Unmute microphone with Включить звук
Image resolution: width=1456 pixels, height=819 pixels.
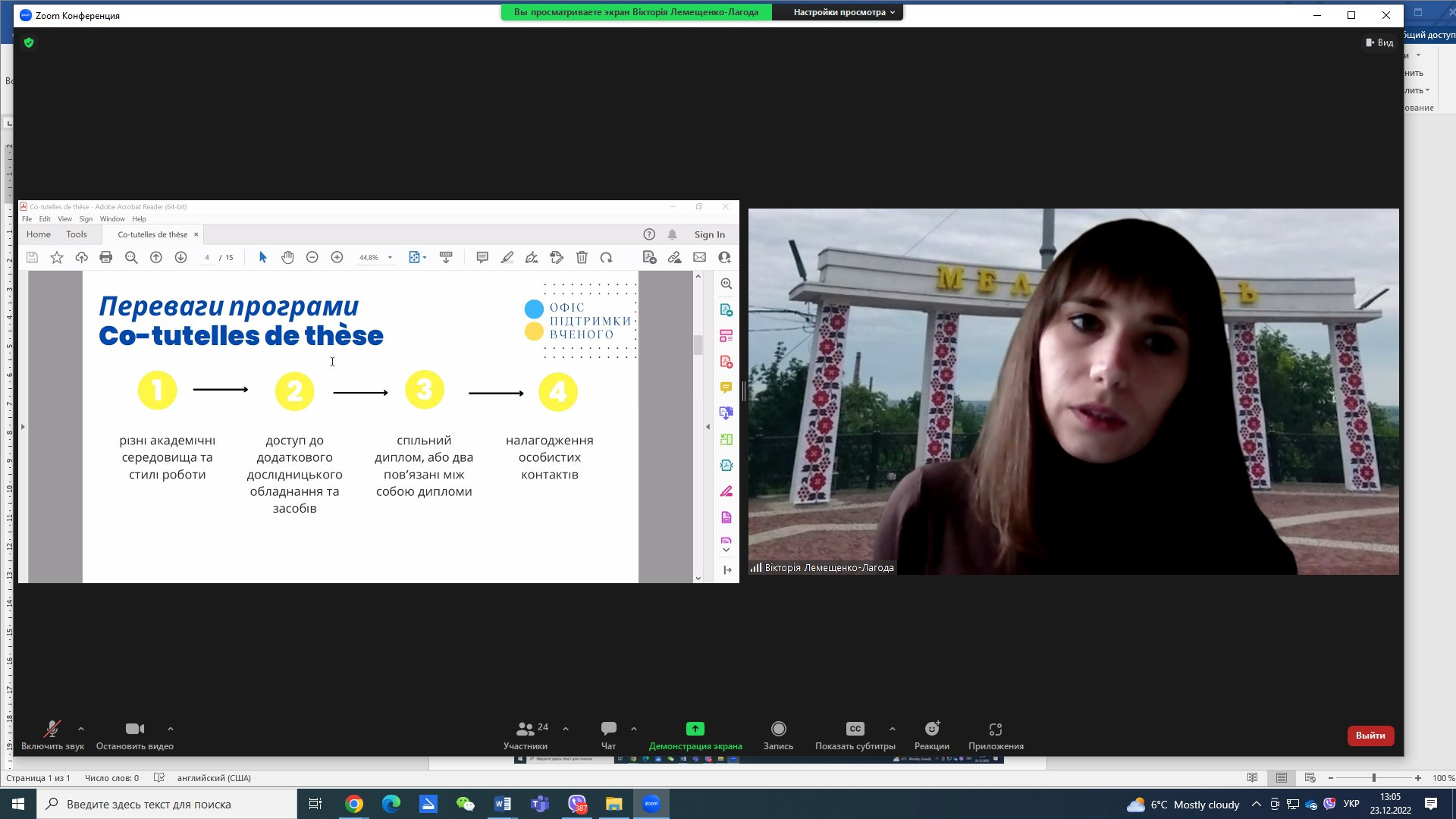pos(52,730)
